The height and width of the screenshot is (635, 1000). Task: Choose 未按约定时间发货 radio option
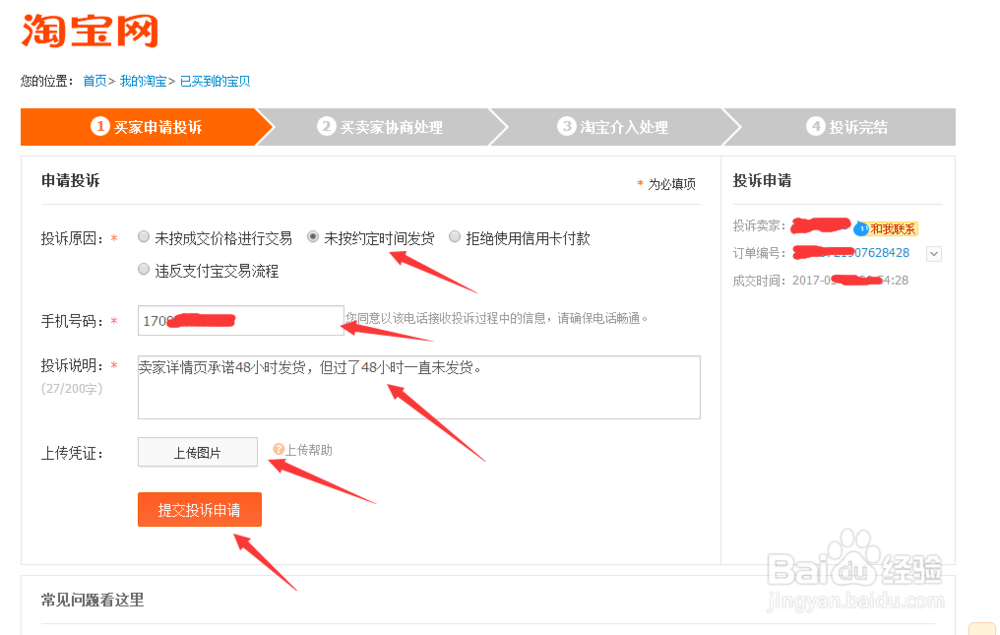coord(312,237)
